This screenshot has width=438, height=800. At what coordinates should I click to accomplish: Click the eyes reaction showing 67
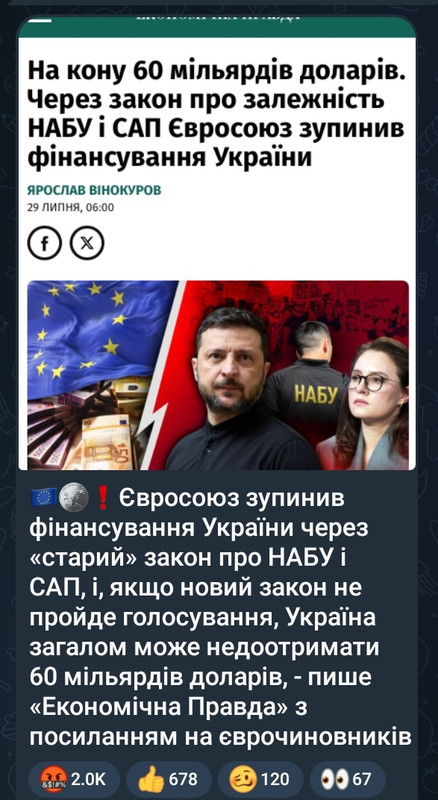tap(348, 779)
